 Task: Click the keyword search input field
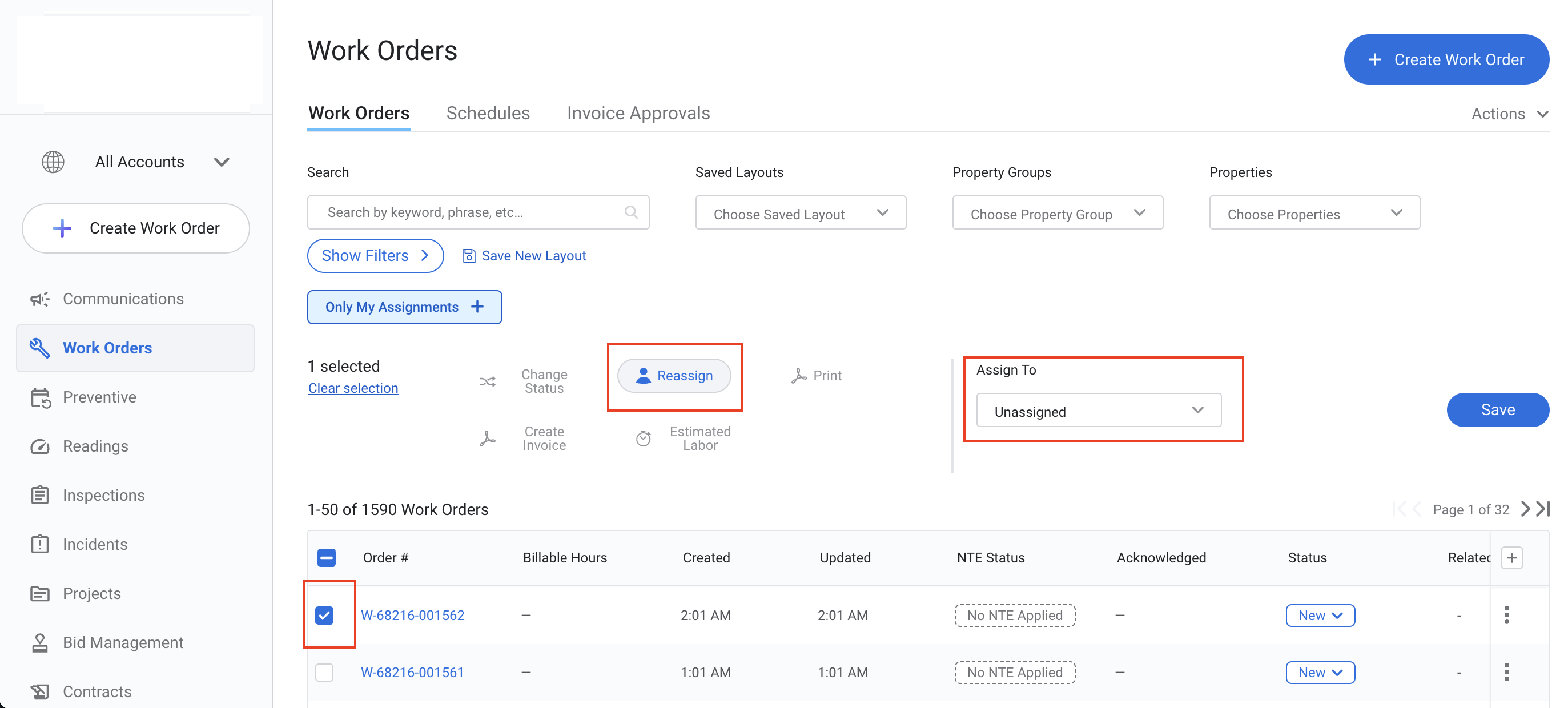tap(472, 212)
